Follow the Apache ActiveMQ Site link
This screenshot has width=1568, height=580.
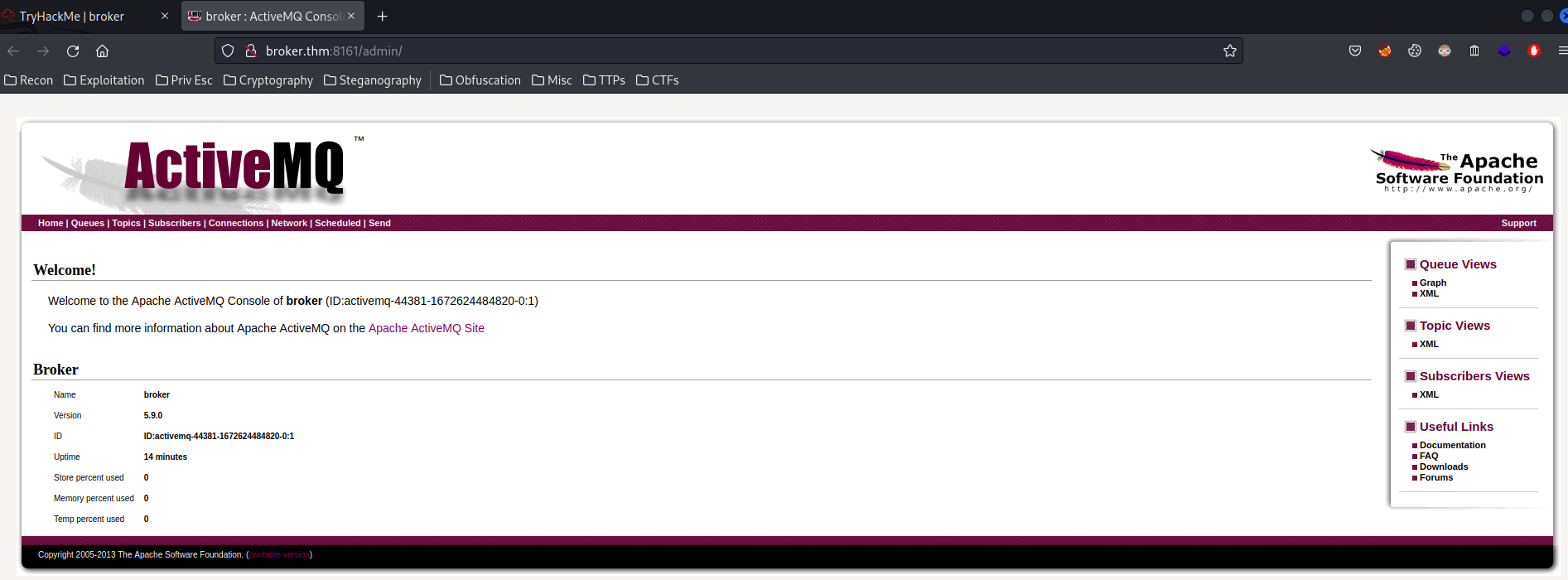point(427,328)
